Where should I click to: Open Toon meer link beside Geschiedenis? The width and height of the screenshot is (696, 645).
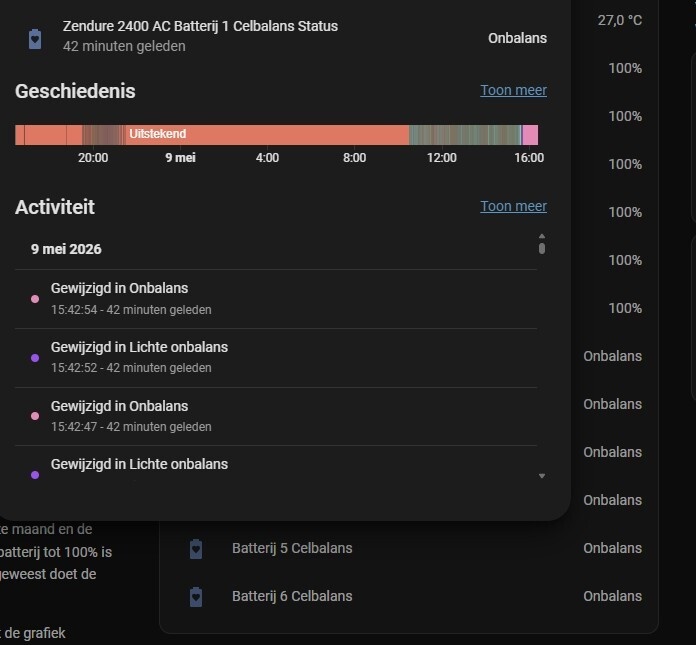point(514,90)
